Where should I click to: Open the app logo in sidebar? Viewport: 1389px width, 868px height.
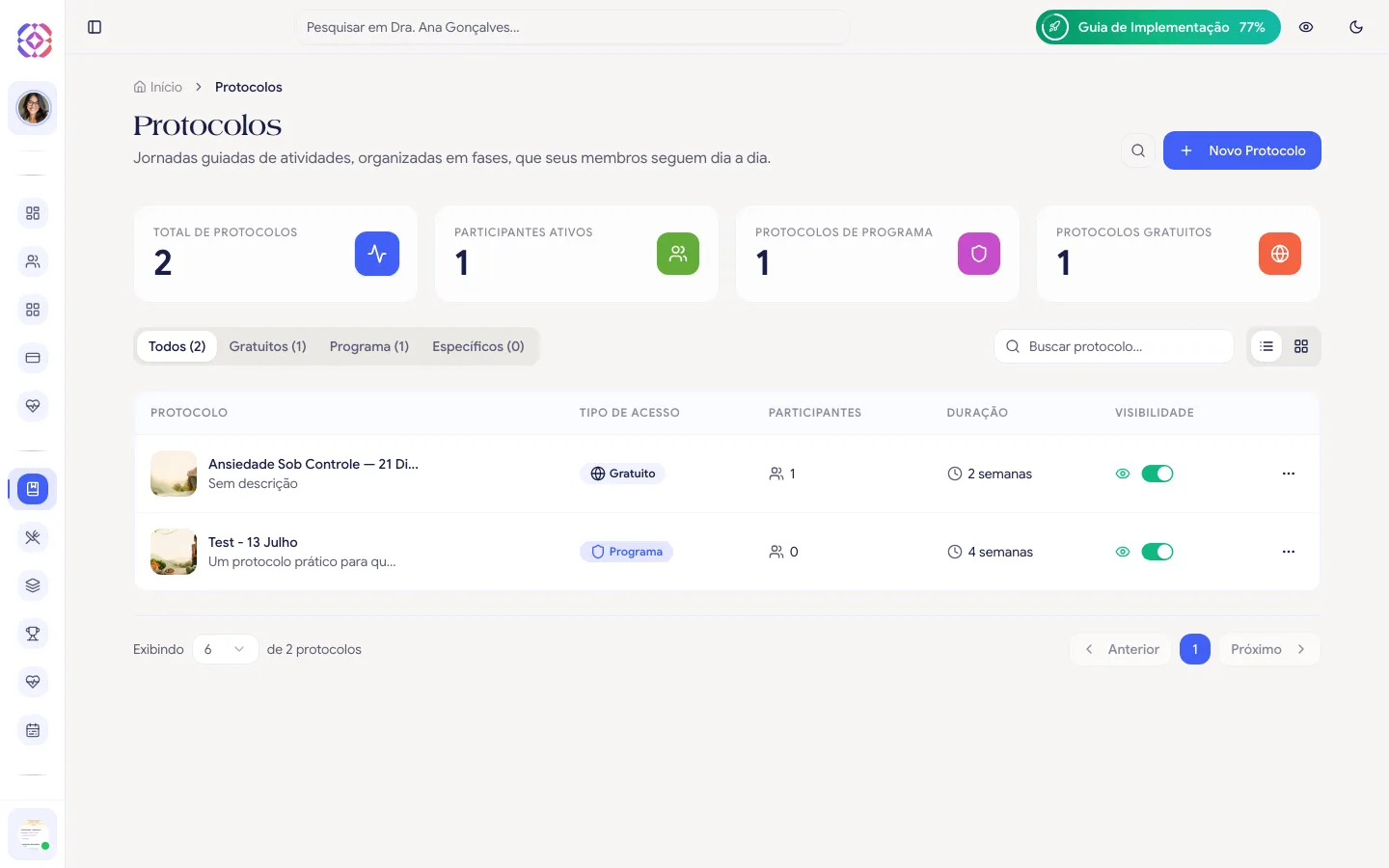34,41
